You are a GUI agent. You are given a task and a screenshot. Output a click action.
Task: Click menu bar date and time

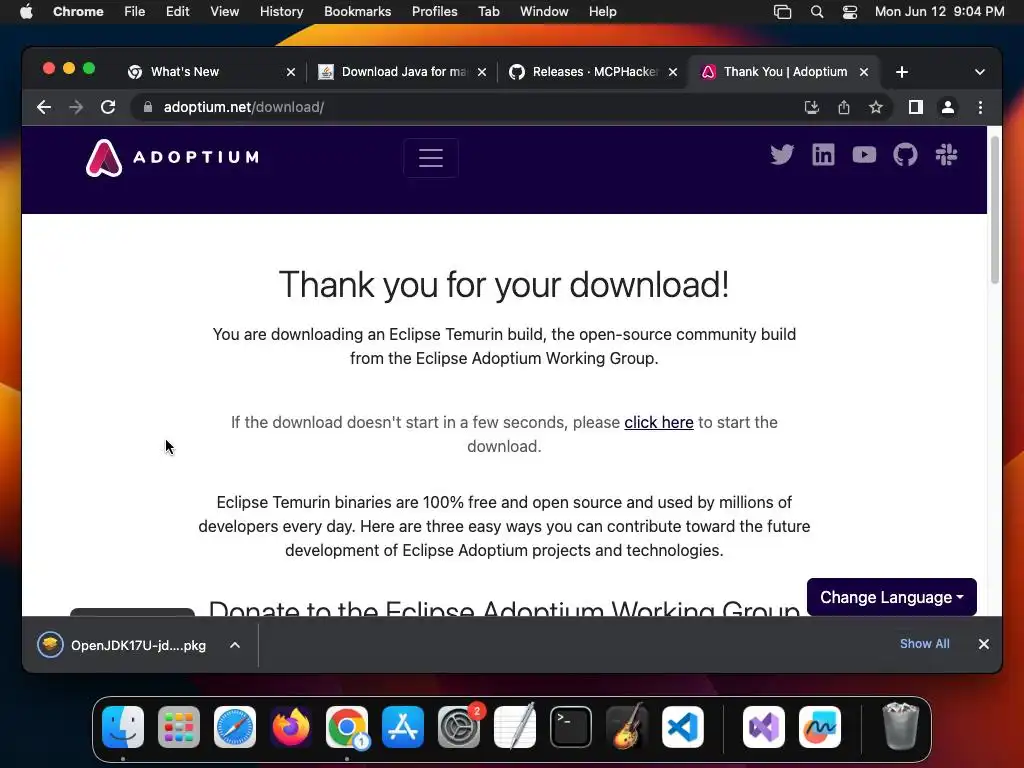tap(939, 12)
